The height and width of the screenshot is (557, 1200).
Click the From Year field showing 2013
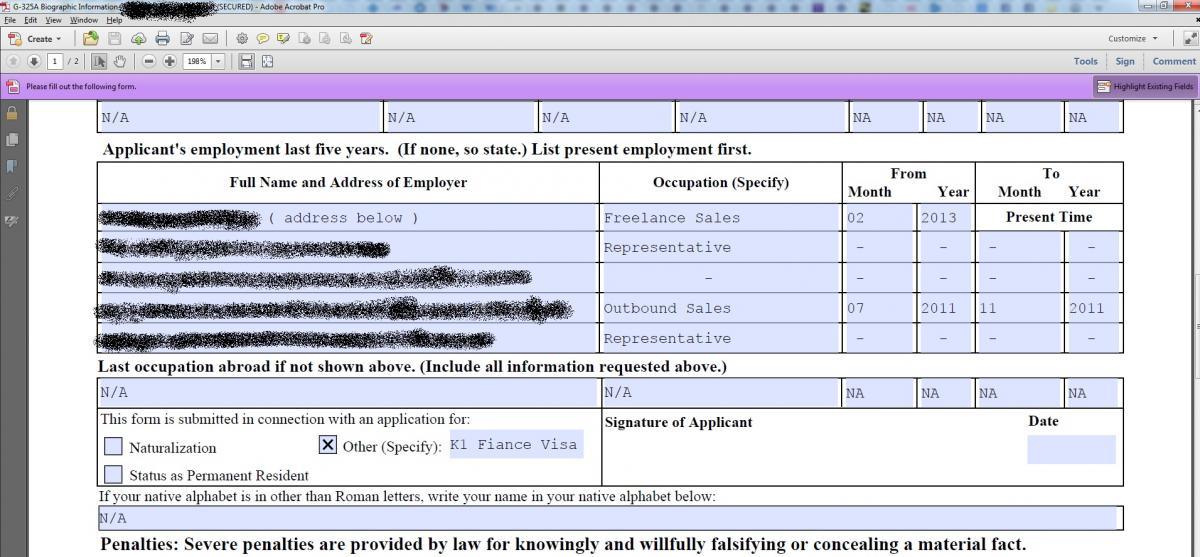944,217
